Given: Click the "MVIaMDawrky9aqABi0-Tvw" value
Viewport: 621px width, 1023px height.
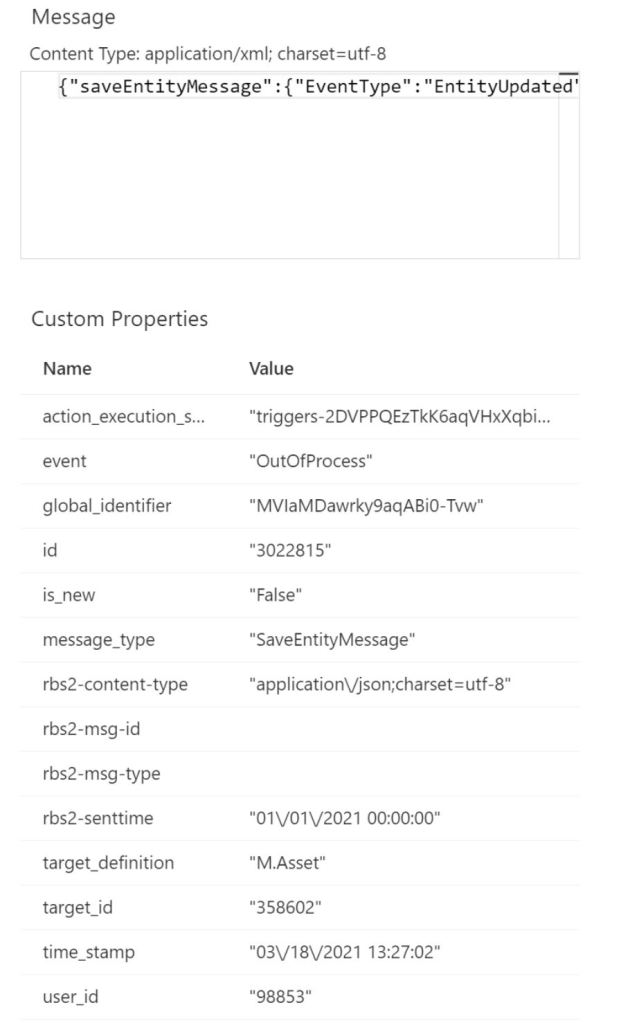Looking at the screenshot, I should [x=366, y=505].
